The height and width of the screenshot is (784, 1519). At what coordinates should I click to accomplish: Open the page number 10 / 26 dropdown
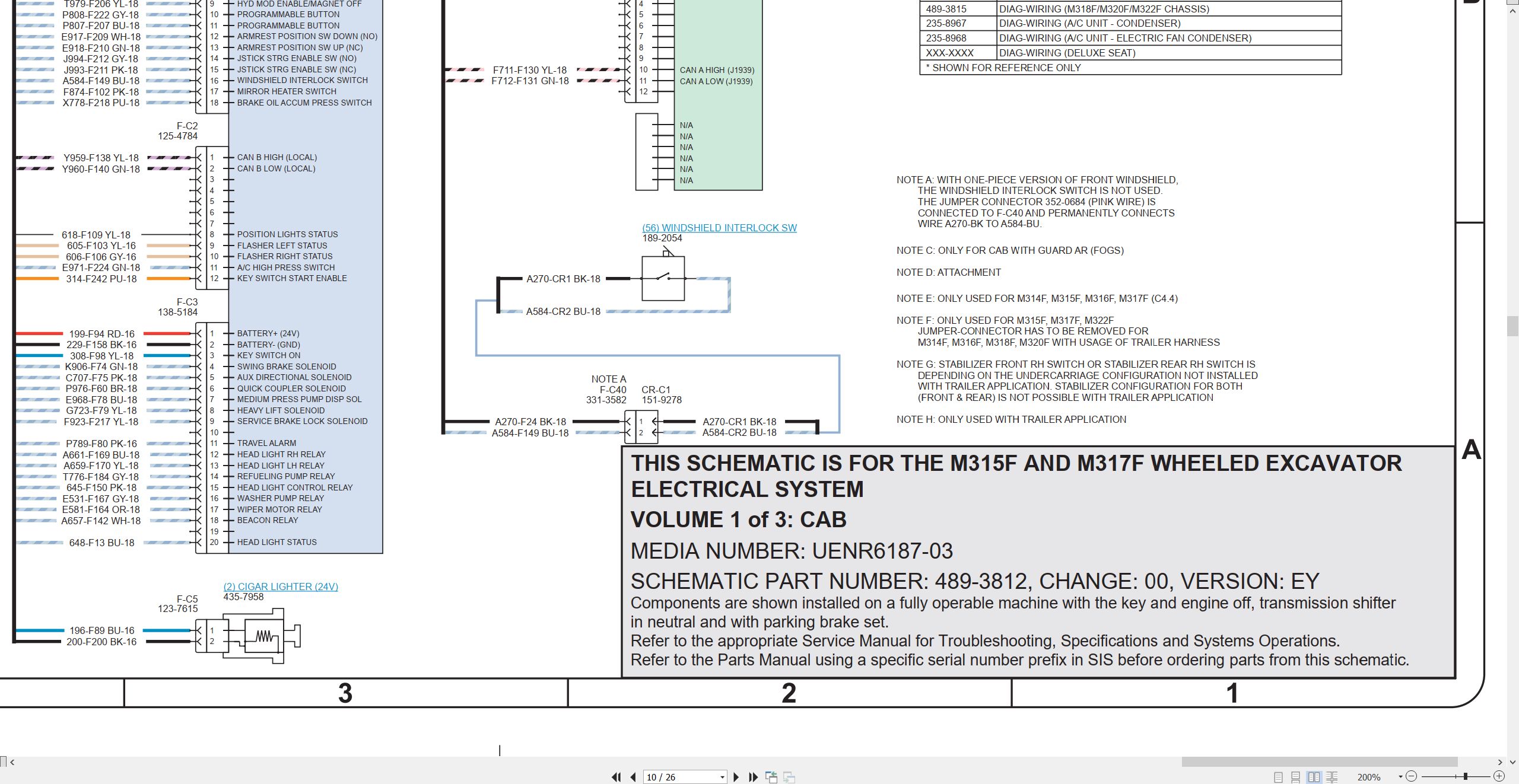tap(722, 777)
